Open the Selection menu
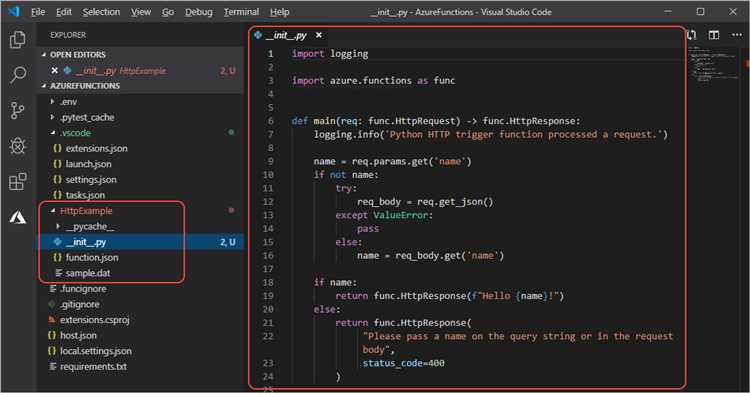The height and width of the screenshot is (393, 750). 101,12
